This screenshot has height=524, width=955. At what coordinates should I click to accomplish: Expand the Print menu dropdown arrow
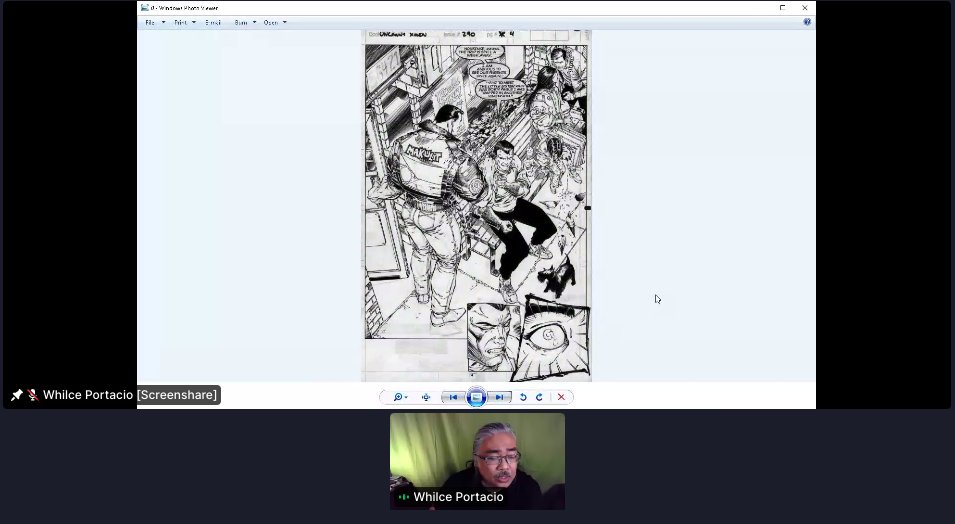point(194,23)
